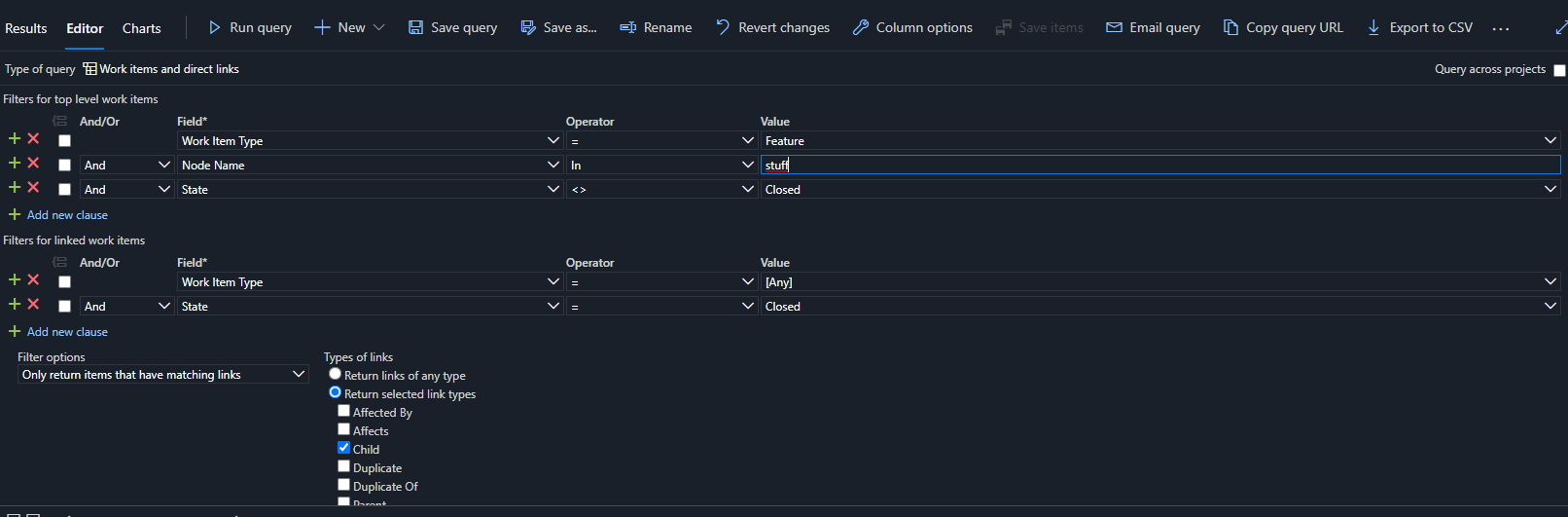Enable the Query across projects checkbox
Image resolution: width=1568 pixels, height=517 pixels.
(1559, 70)
